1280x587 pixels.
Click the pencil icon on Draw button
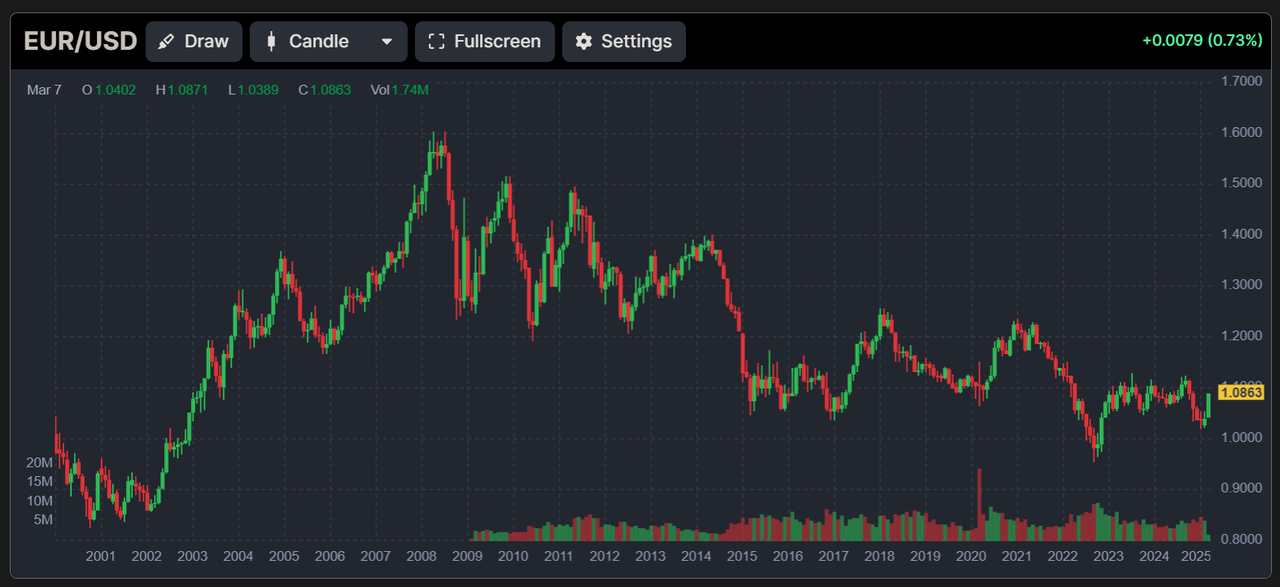166,42
